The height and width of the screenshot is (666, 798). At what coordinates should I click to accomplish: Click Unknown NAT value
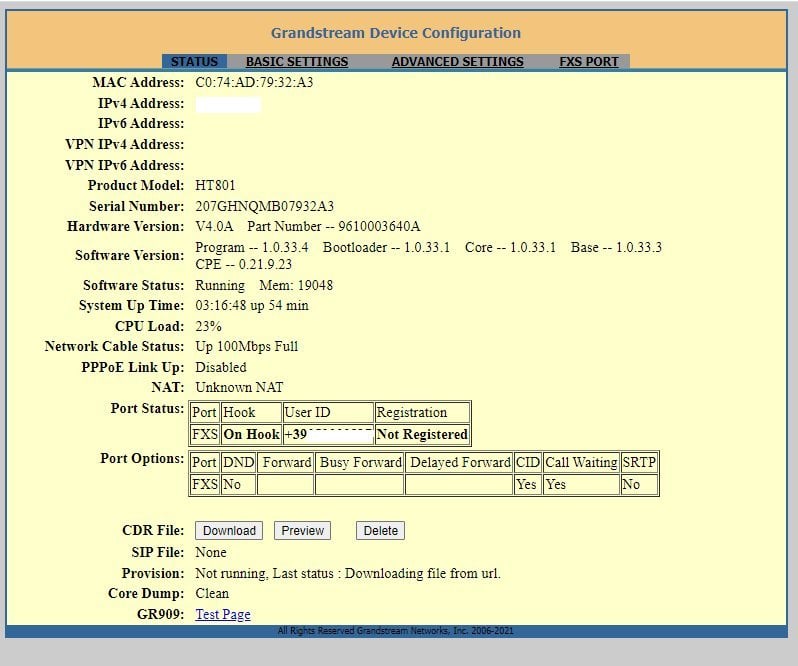[x=239, y=388]
